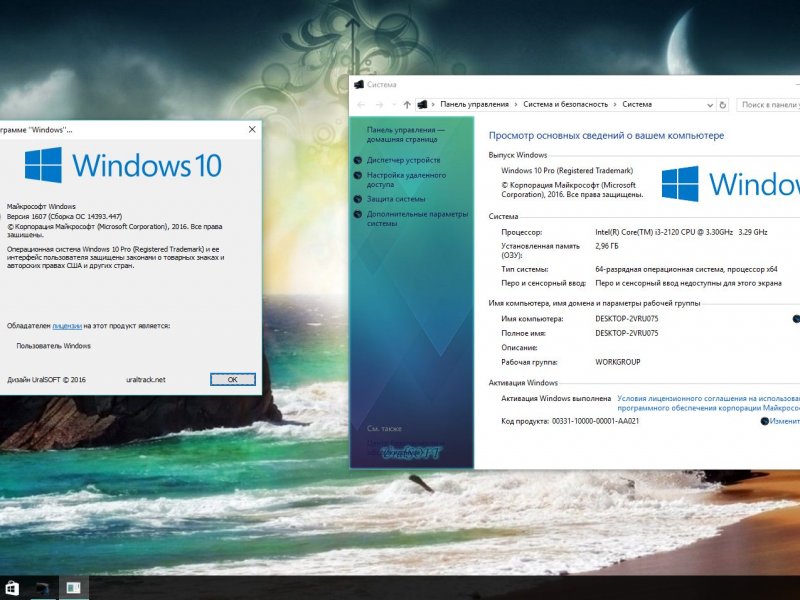Click Пользователь Windows in About dialog

(x=54, y=346)
